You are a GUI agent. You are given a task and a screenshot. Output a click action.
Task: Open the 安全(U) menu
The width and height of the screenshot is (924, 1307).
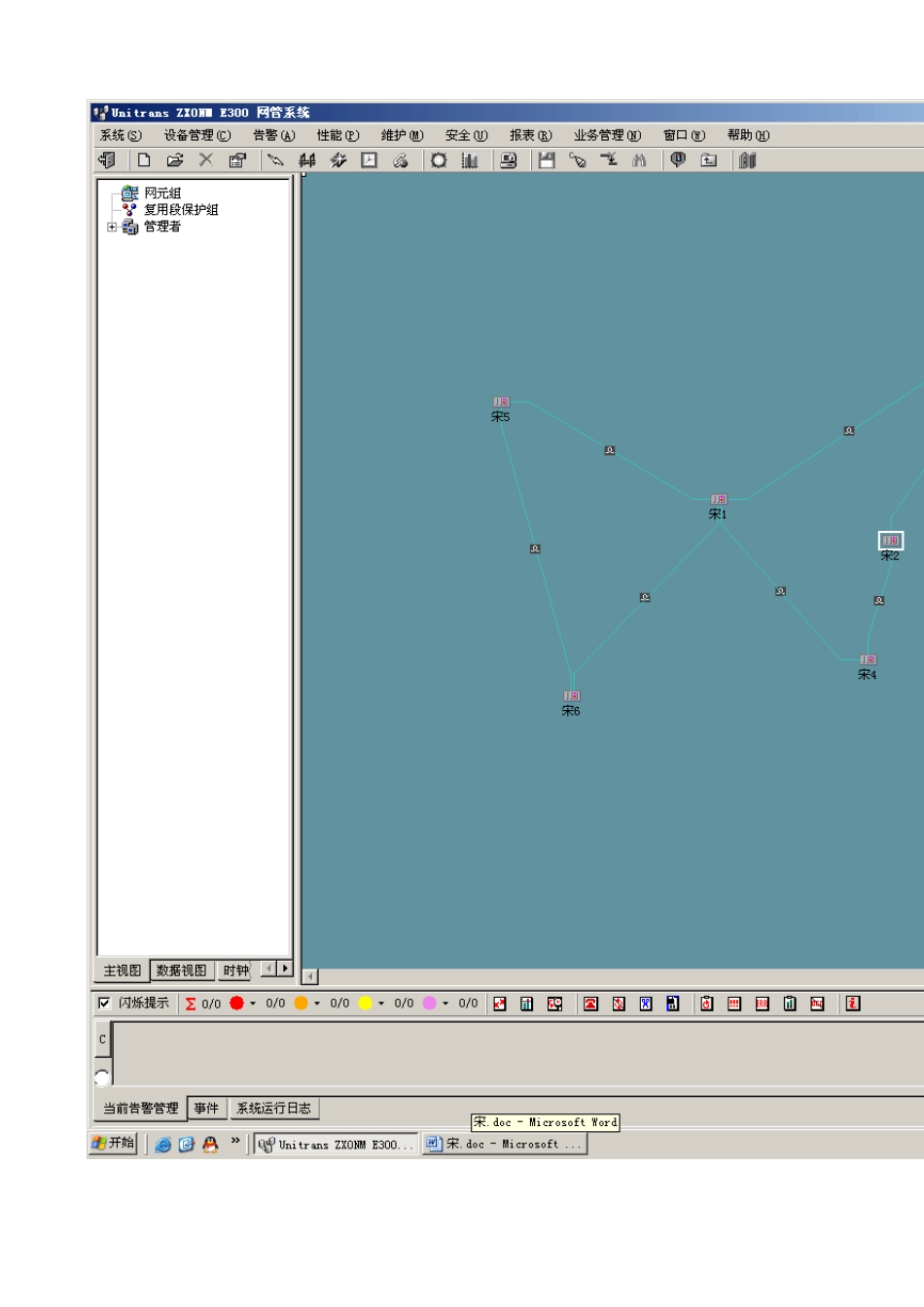click(466, 135)
